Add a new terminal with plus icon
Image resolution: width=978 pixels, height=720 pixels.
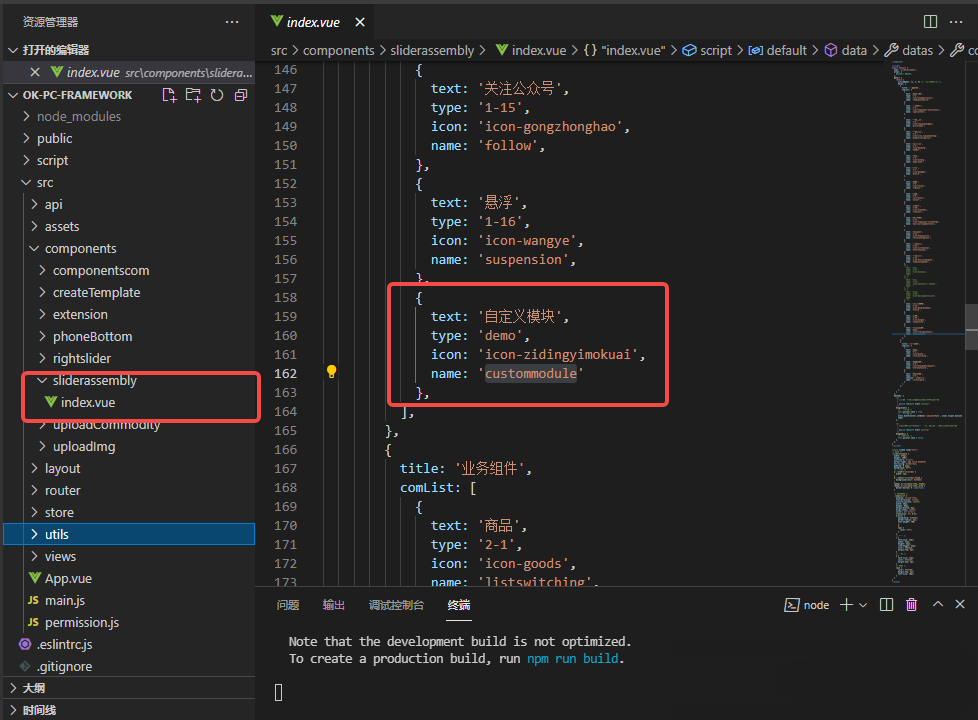(x=845, y=605)
